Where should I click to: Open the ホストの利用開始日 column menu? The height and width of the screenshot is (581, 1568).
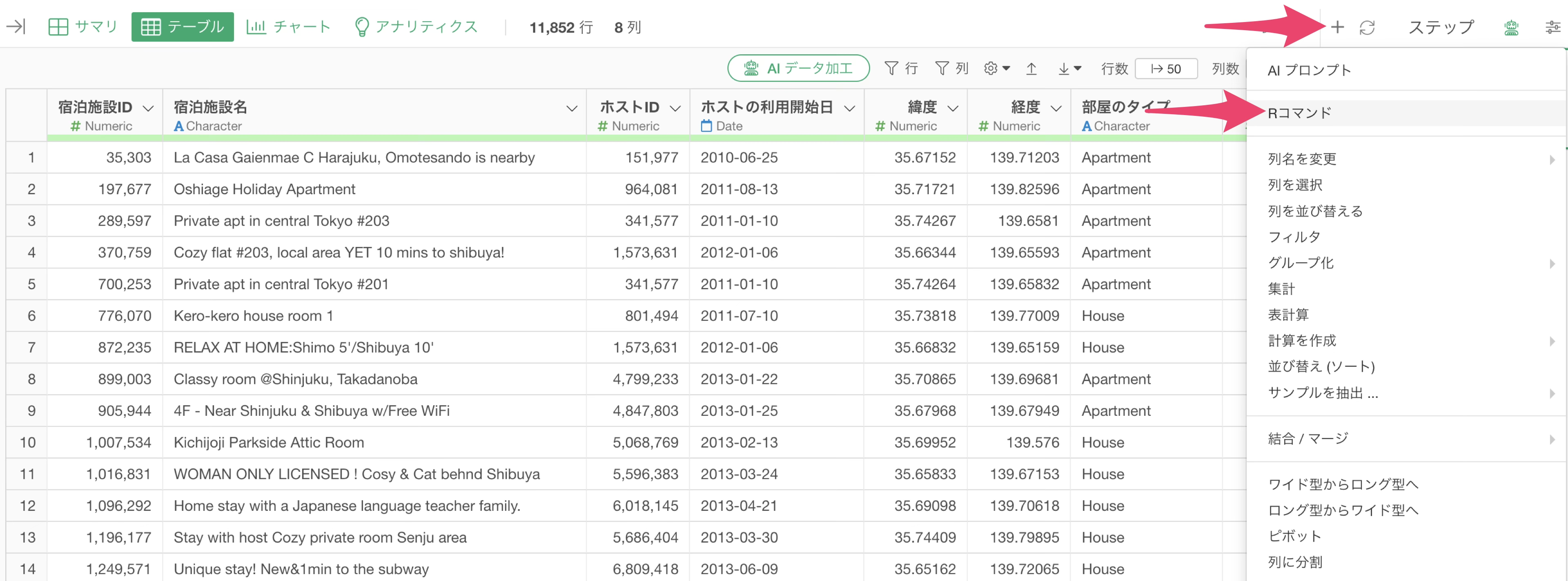[x=849, y=108]
